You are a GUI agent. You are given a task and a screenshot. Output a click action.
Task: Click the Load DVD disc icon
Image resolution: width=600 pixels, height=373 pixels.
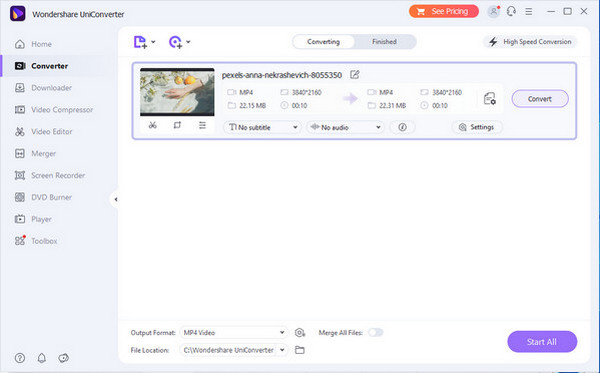(x=175, y=42)
